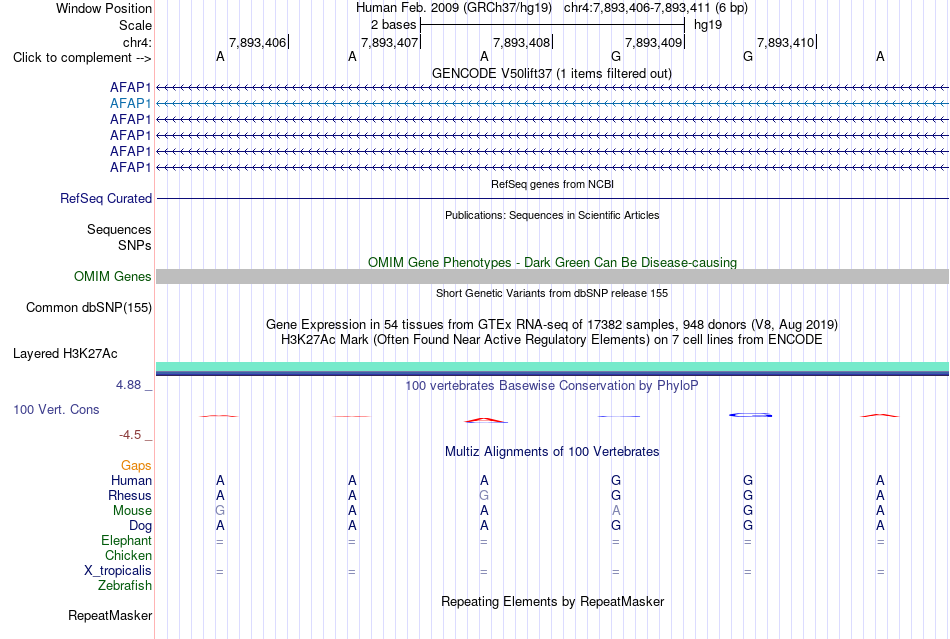Viewport: 950px width, 639px height.
Task: Select the light blue AFAP1 transcript label
Action: 130,104
